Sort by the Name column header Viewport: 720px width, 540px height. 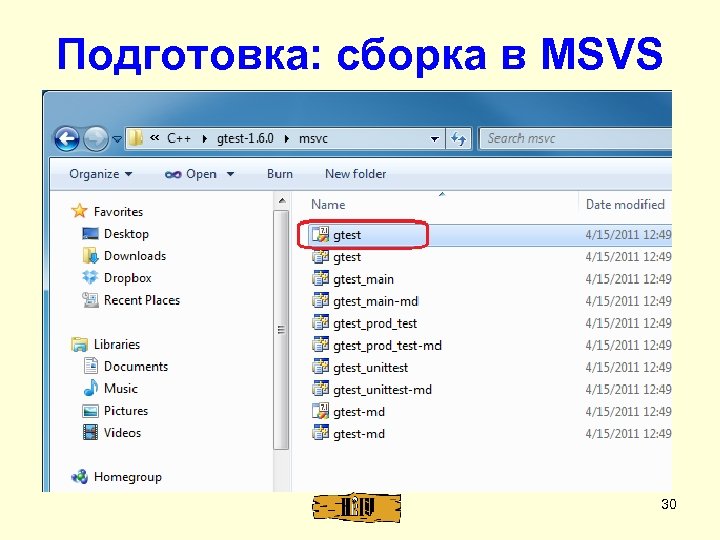click(328, 204)
